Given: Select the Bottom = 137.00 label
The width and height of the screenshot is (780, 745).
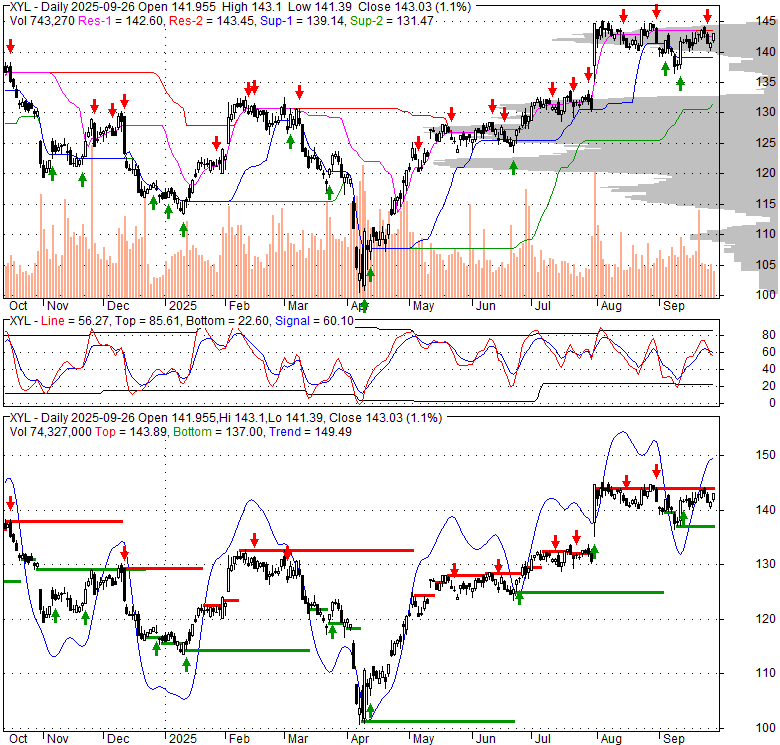Looking at the screenshot, I should point(218,432).
